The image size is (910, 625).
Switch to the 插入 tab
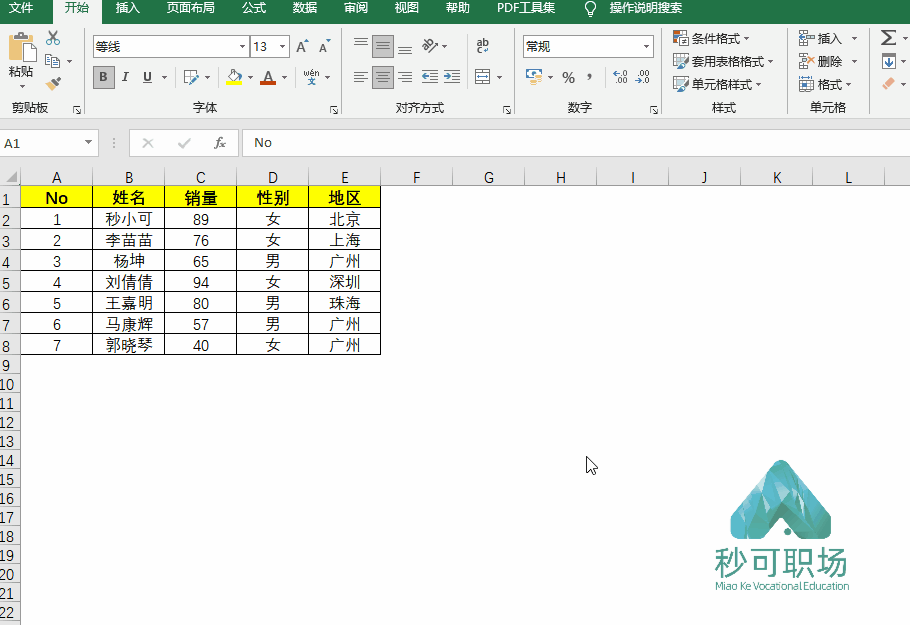pyautogui.click(x=128, y=8)
